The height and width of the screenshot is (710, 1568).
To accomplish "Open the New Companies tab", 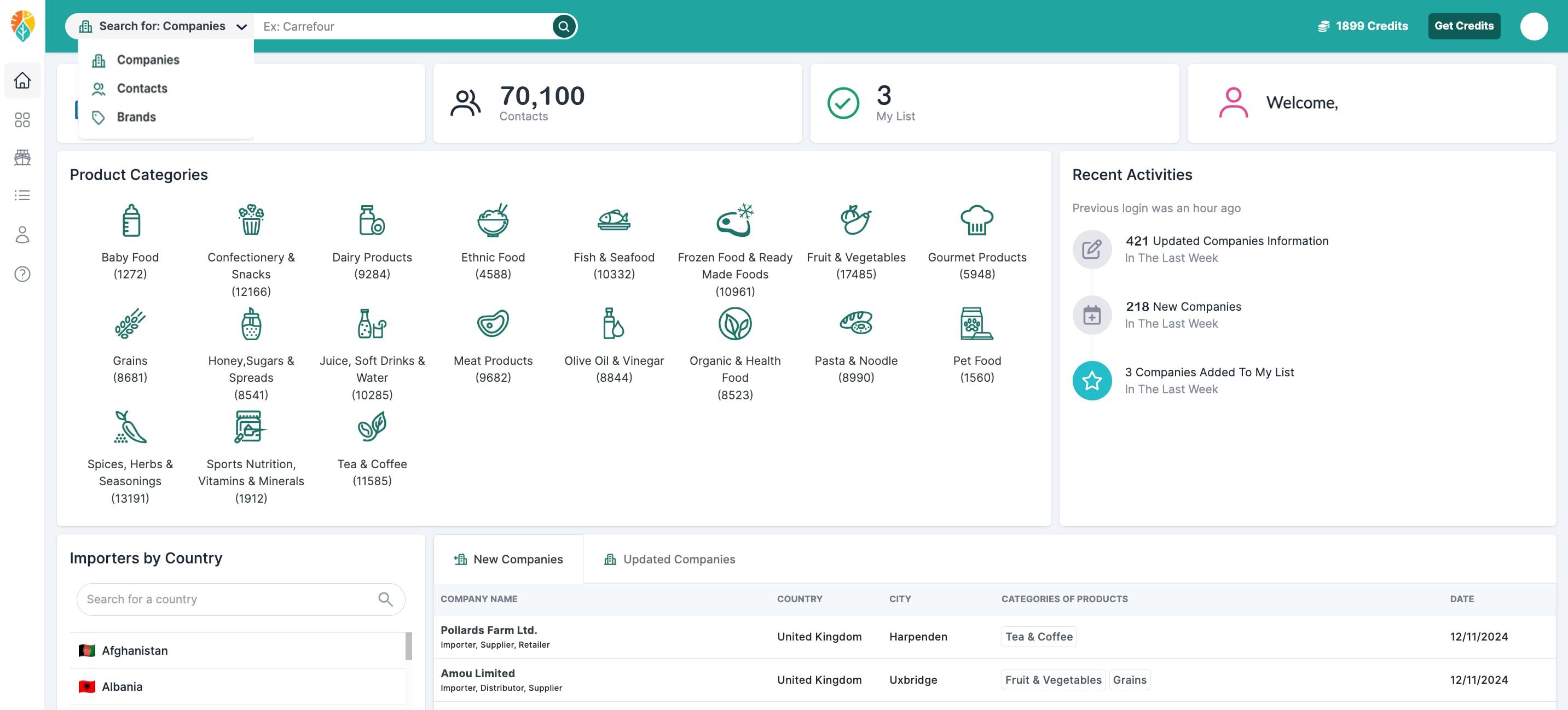I will (508, 559).
